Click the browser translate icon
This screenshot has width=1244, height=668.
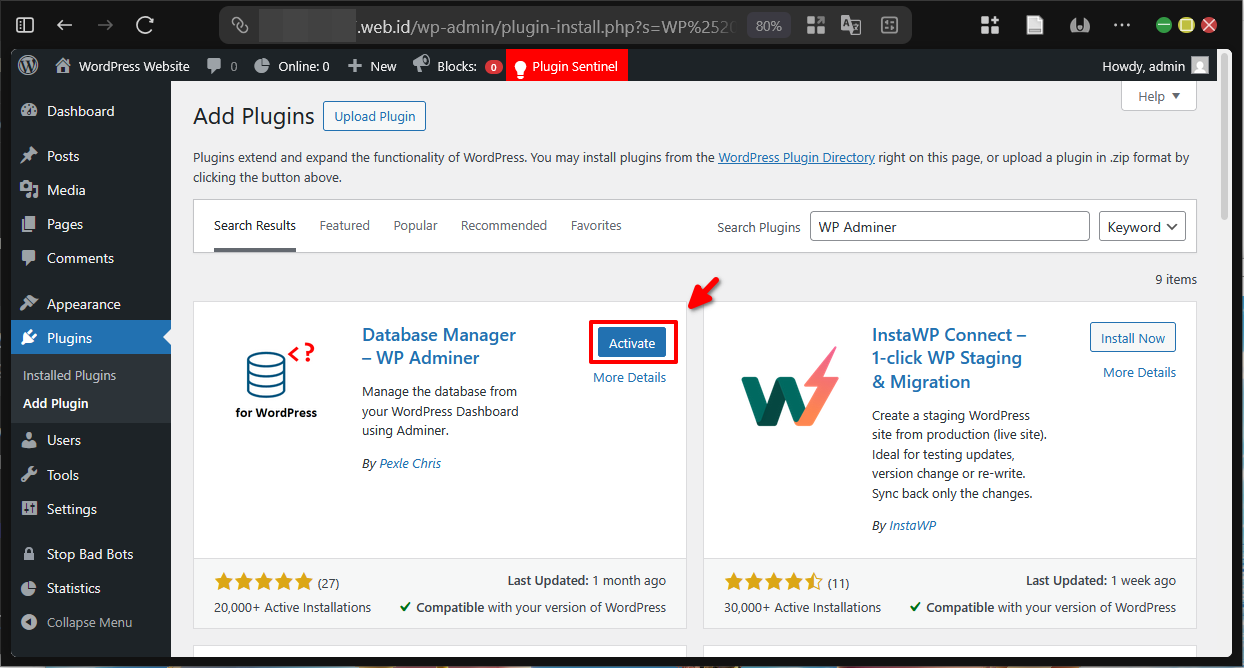click(851, 24)
